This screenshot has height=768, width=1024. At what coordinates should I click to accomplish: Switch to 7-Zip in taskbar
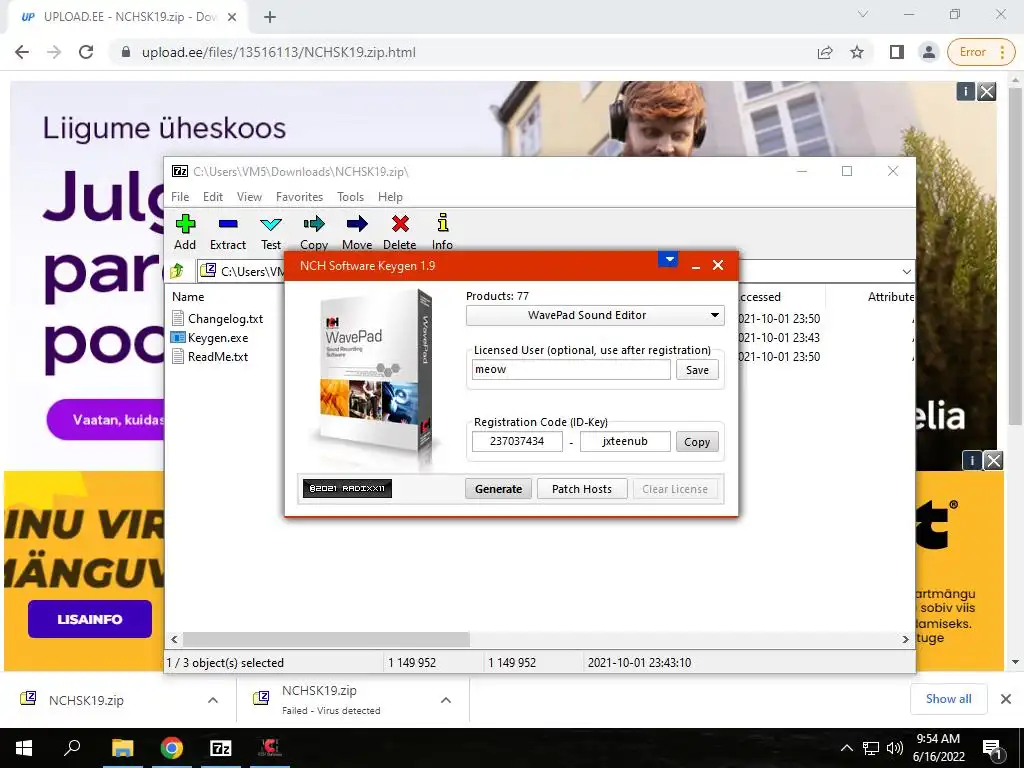221,748
